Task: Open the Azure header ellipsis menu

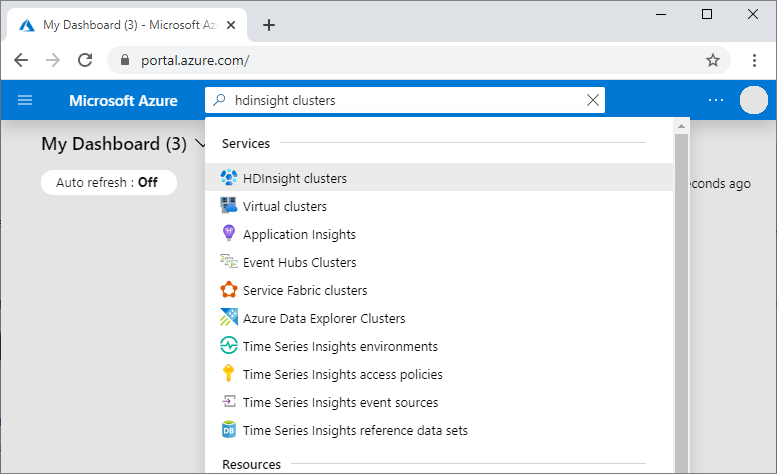Action: click(716, 100)
